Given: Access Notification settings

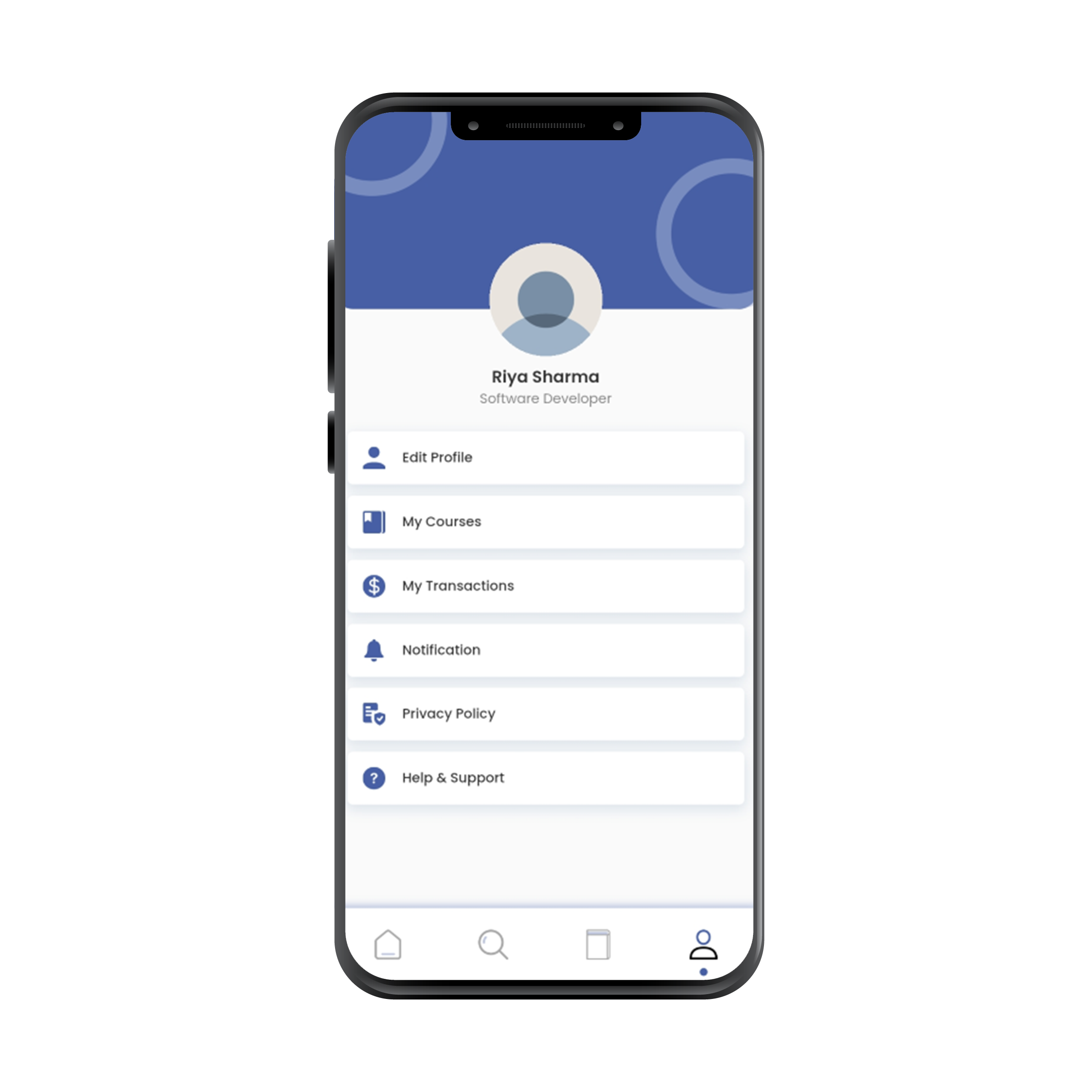Looking at the screenshot, I should pyautogui.click(x=545, y=650).
